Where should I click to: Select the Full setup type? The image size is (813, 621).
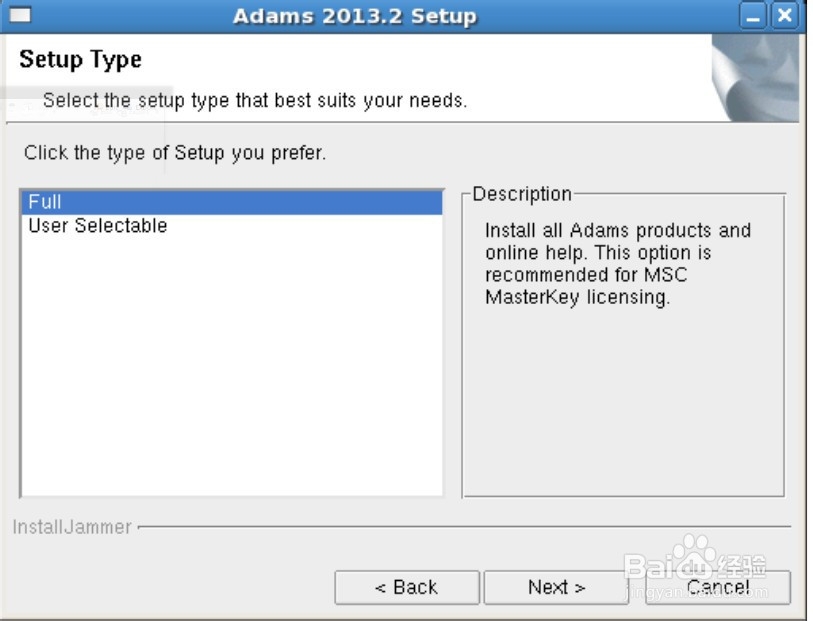tap(232, 202)
